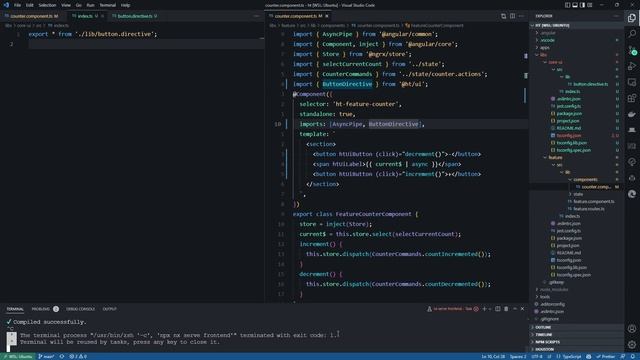Split the terminal panel
The height and width of the screenshot is (360, 640).
498,309
